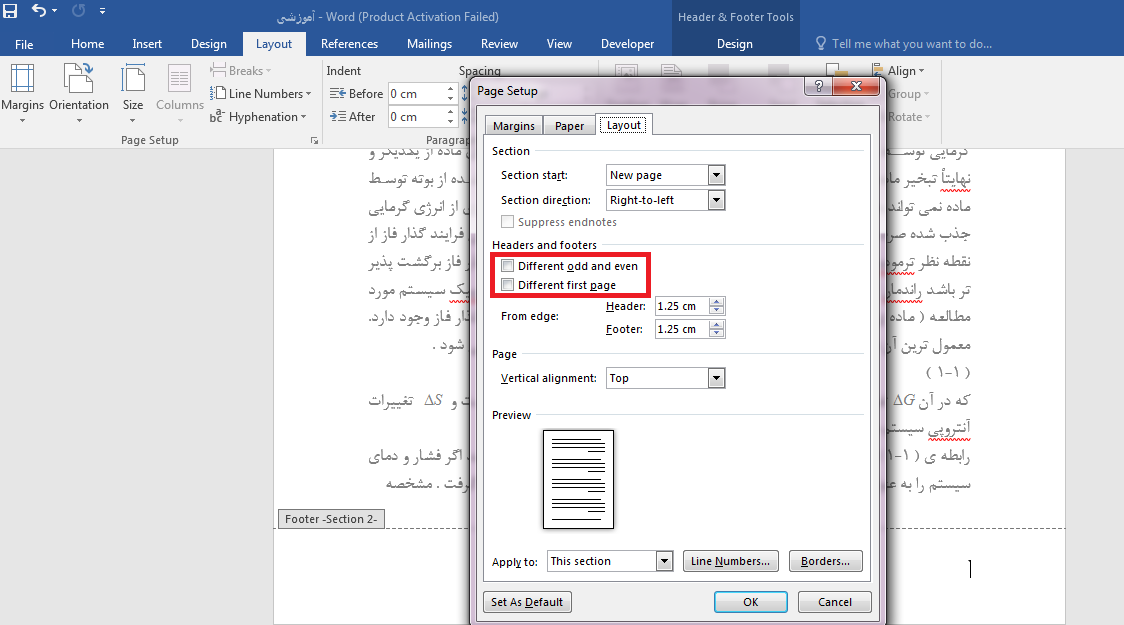Open the page Size icon menu
1124x625 pixels.
(x=133, y=85)
